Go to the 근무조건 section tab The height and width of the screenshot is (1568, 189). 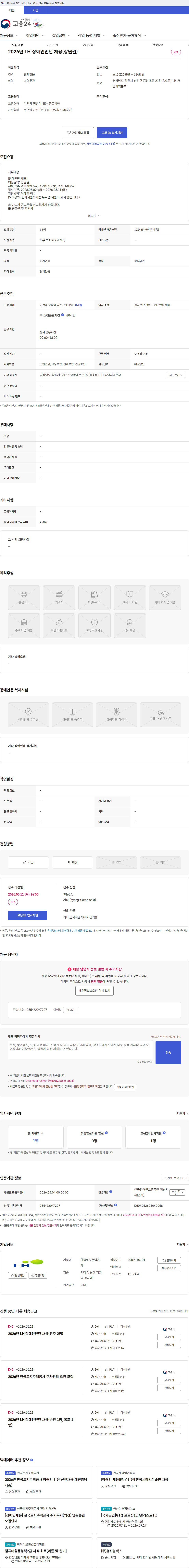click(x=53, y=45)
